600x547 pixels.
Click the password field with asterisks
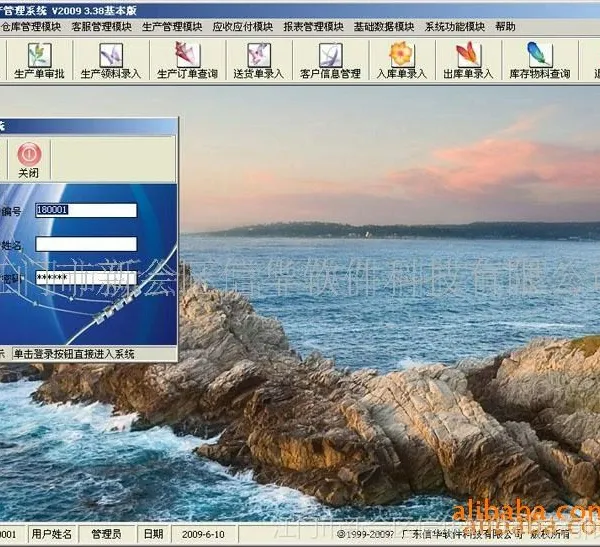pos(86,278)
